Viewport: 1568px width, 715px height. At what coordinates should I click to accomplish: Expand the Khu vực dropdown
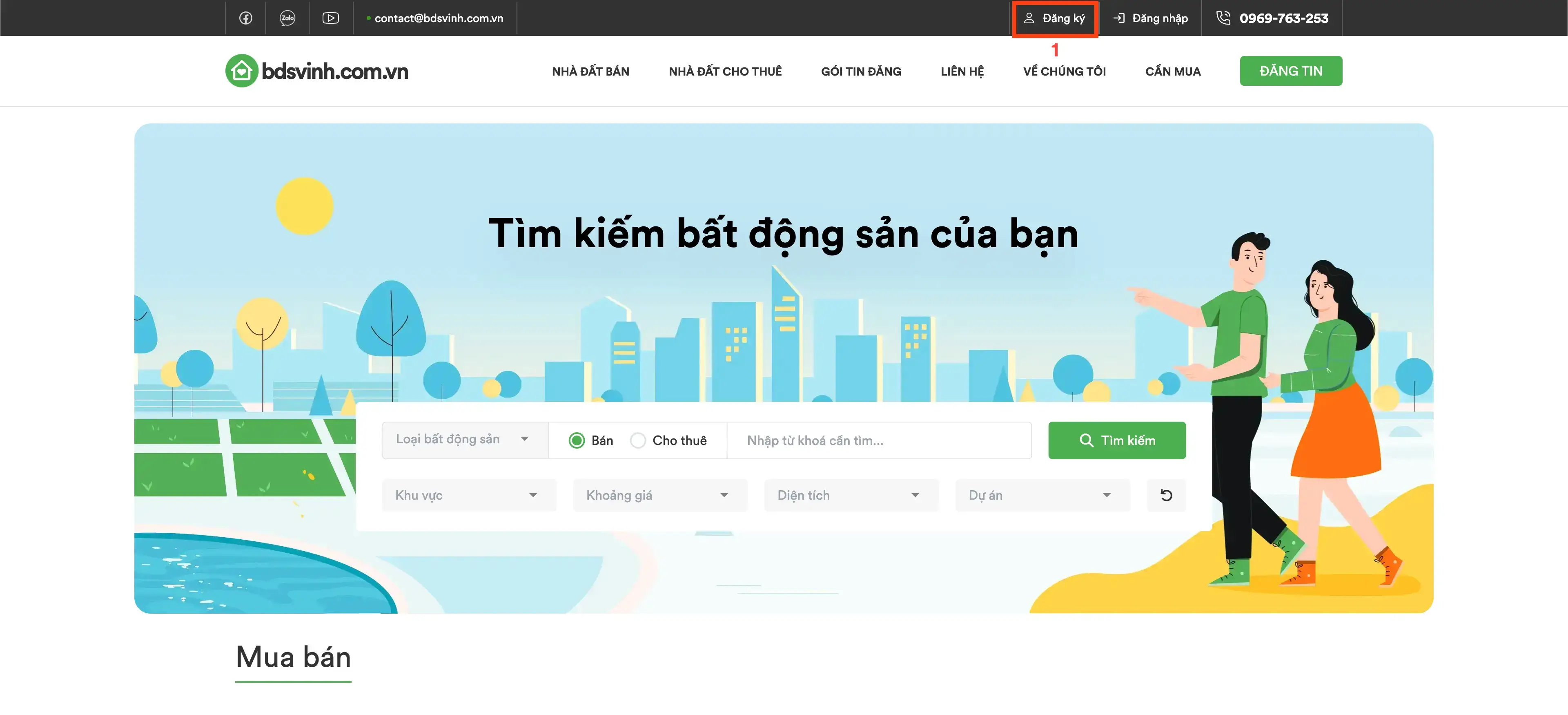tap(469, 495)
